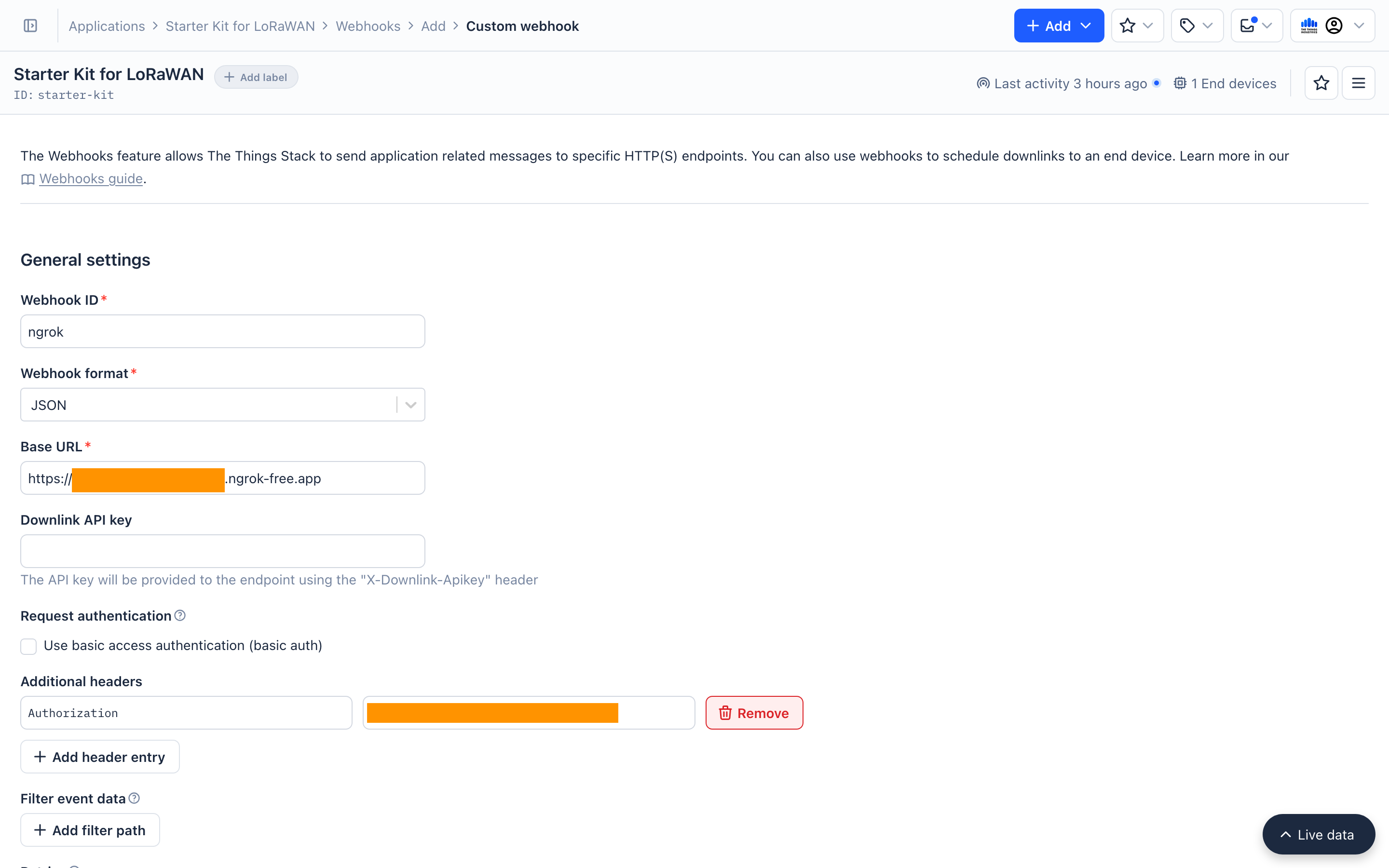Navigate to Applications breadcrumb
1389x868 pixels.
107,26
